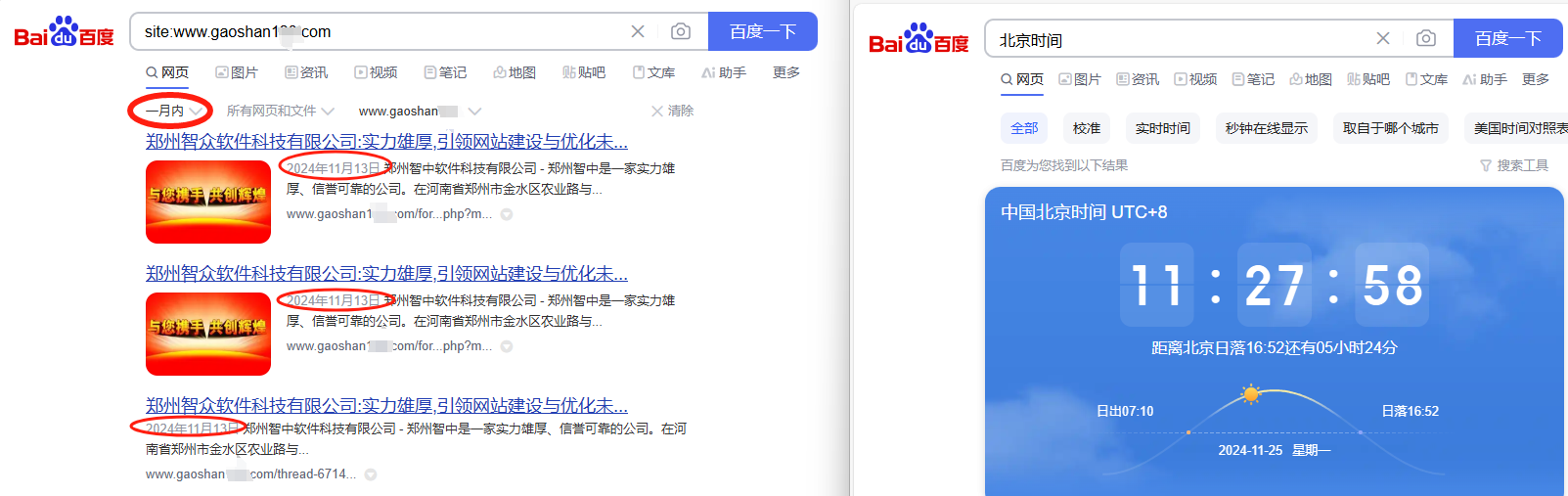
Task: Select 文库 tab in right window
Action: coord(1426,79)
